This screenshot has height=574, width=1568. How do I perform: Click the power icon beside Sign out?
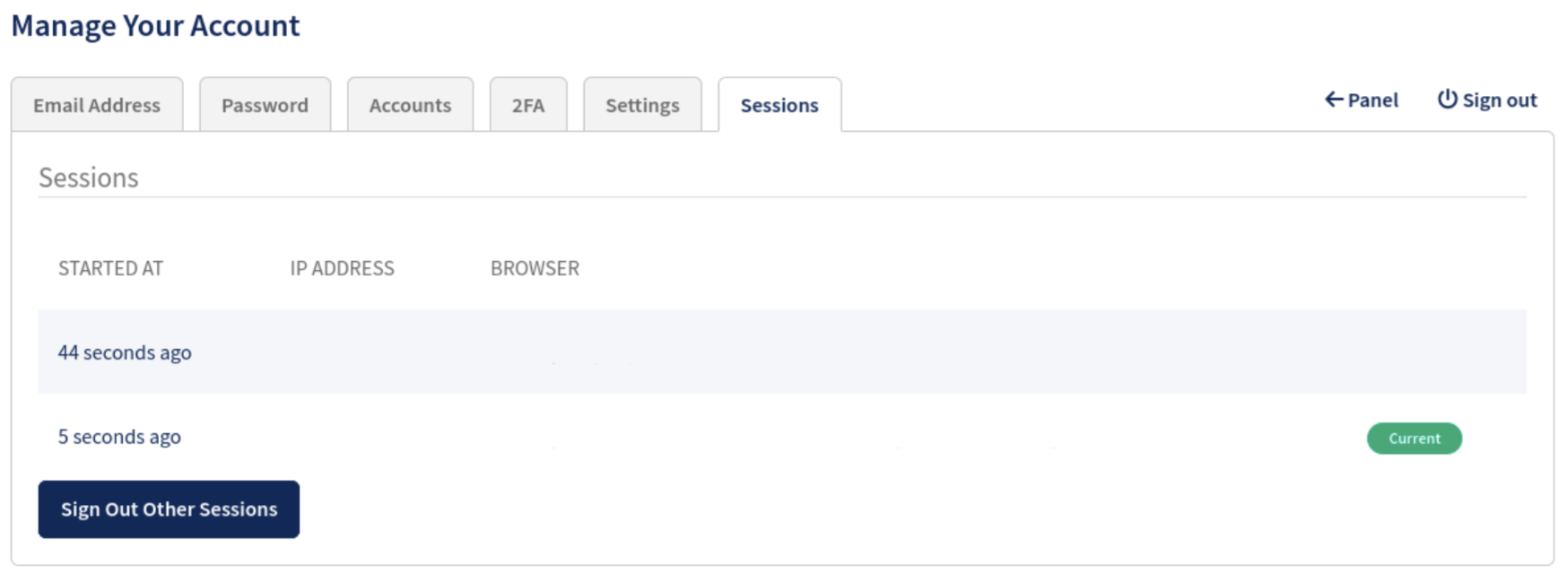coord(1447,100)
